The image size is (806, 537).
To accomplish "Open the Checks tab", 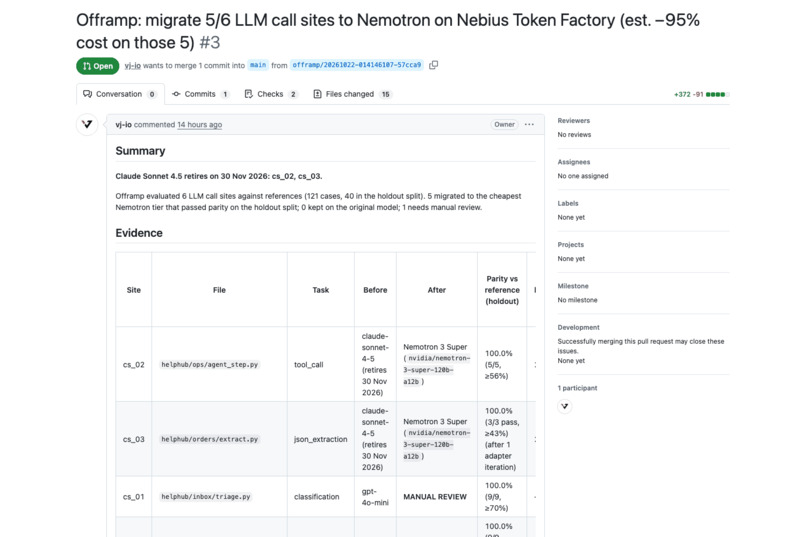I will click(271, 94).
